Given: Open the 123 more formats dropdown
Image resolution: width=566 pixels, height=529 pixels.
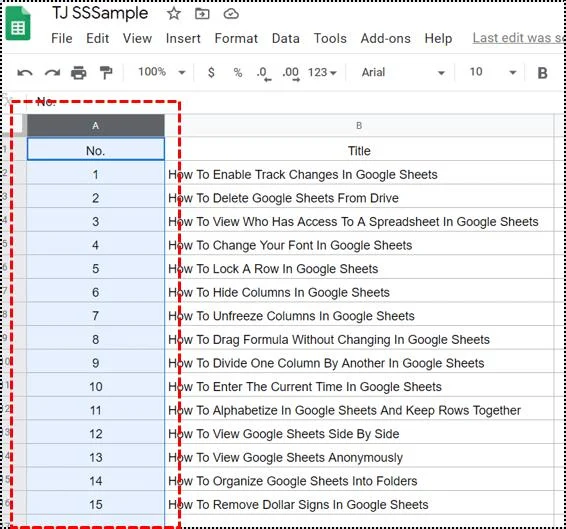Looking at the screenshot, I should [x=322, y=72].
